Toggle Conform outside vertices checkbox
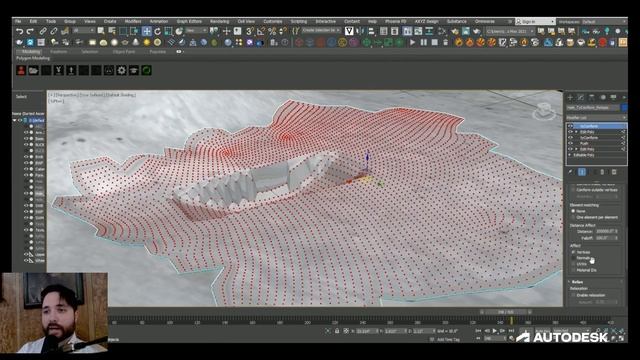Image resolution: width=640 pixels, height=360 pixels. (573, 190)
